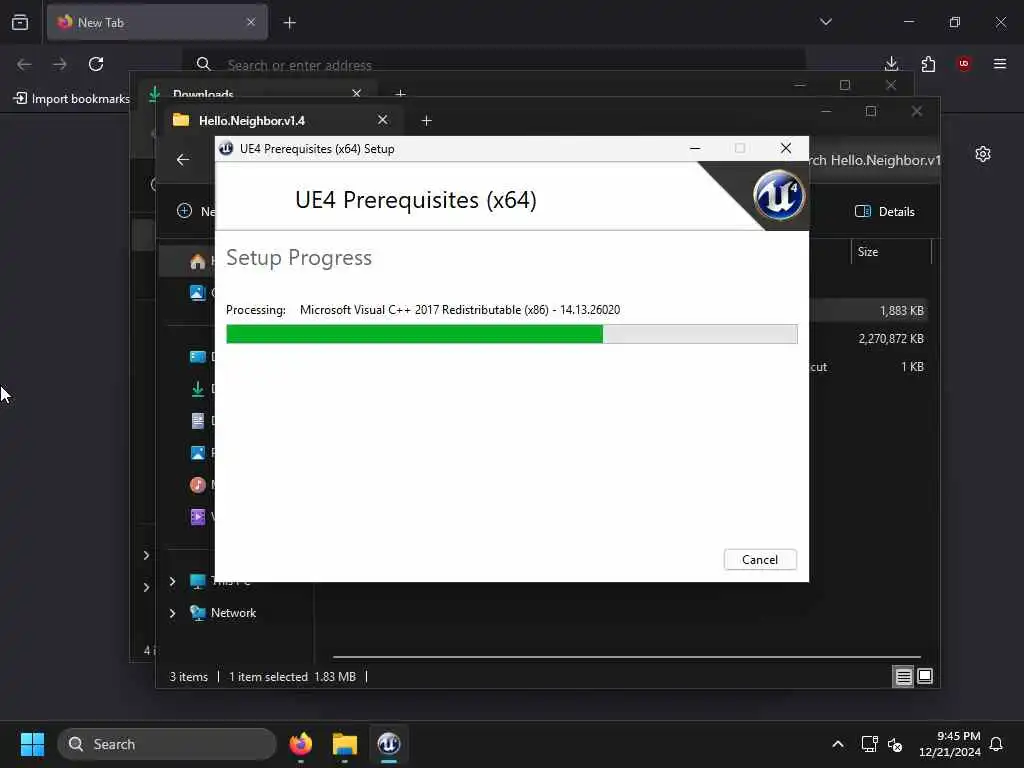
Task: Click the taskbar Search box
Action: [167, 744]
